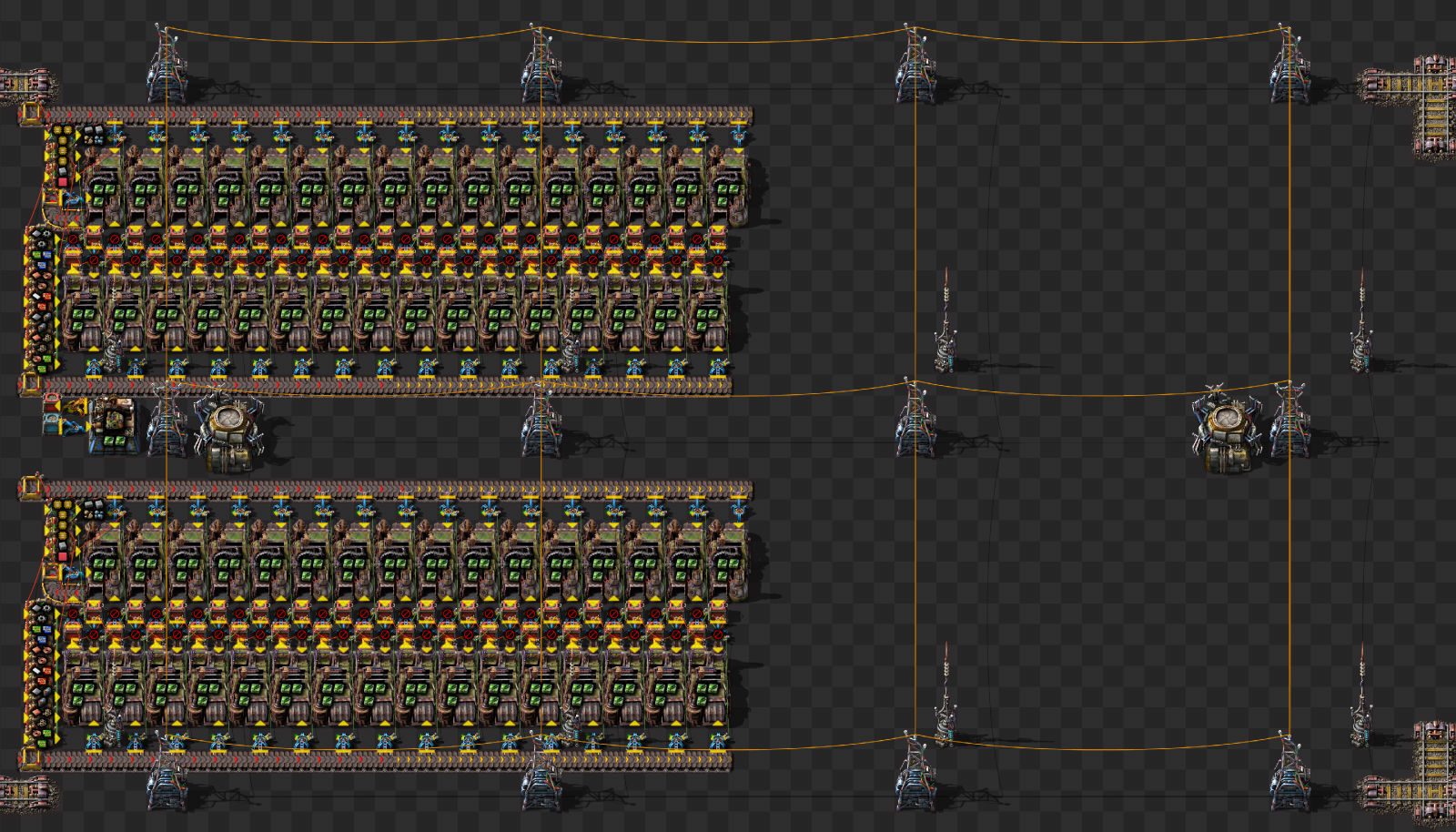This screenshot has height=832, width=1456.
Task: Select the tall lower-right lightning rod
Action: pos(1361,695)
